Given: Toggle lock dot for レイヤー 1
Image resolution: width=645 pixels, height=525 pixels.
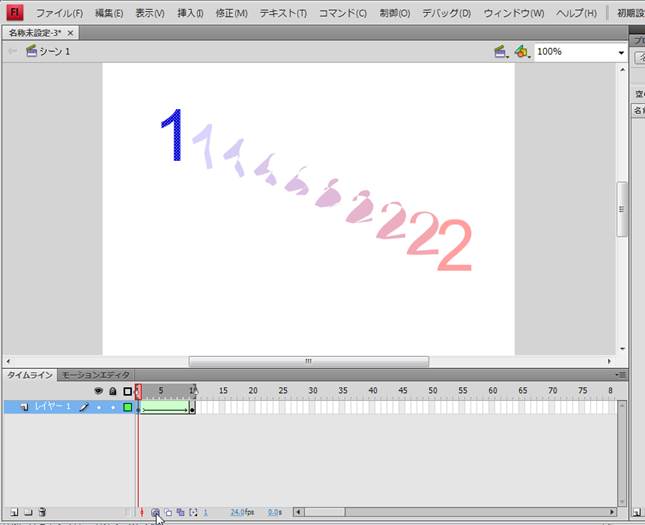Looking at the screenshot, I should 113,407.
